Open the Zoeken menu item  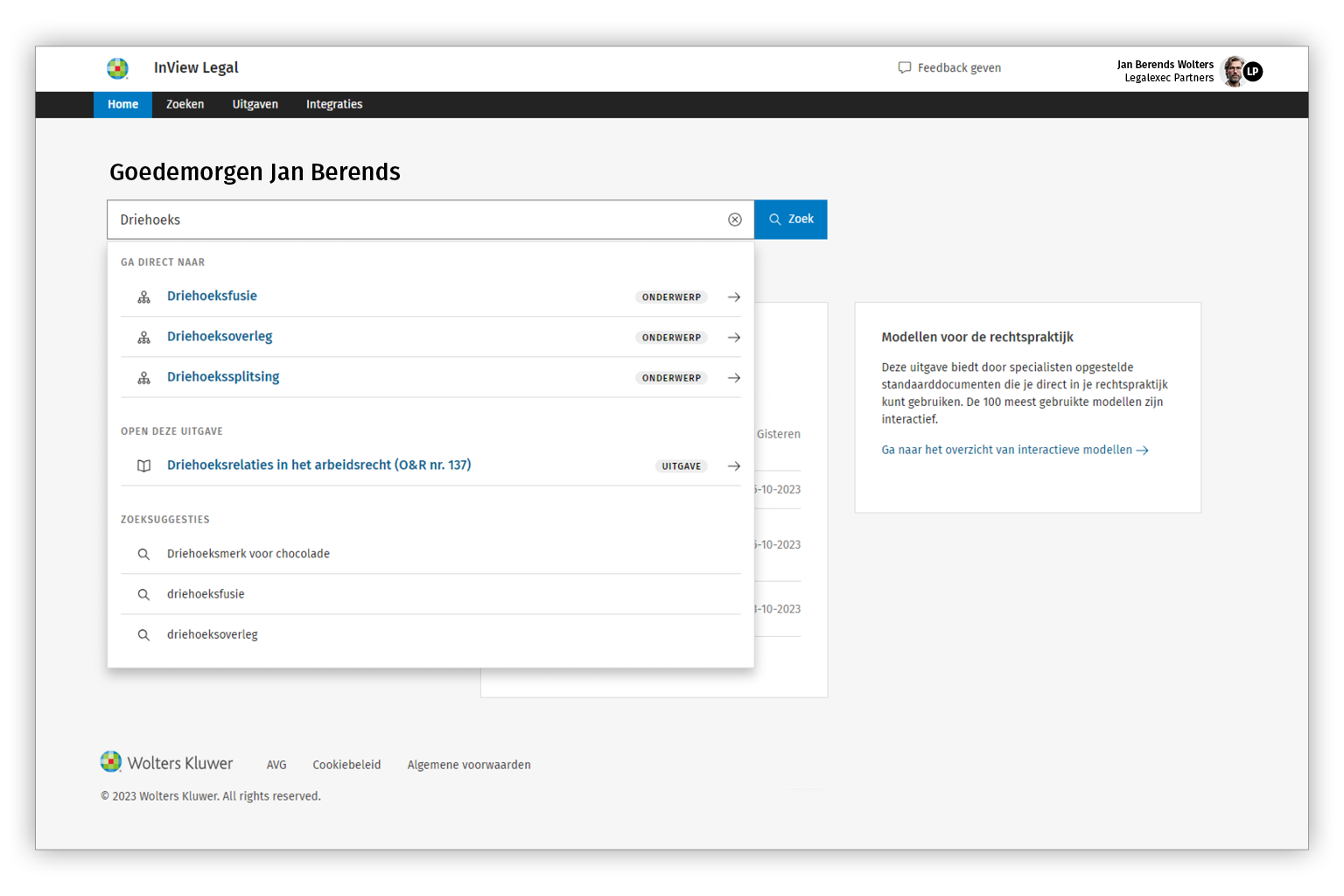point(185,104)
